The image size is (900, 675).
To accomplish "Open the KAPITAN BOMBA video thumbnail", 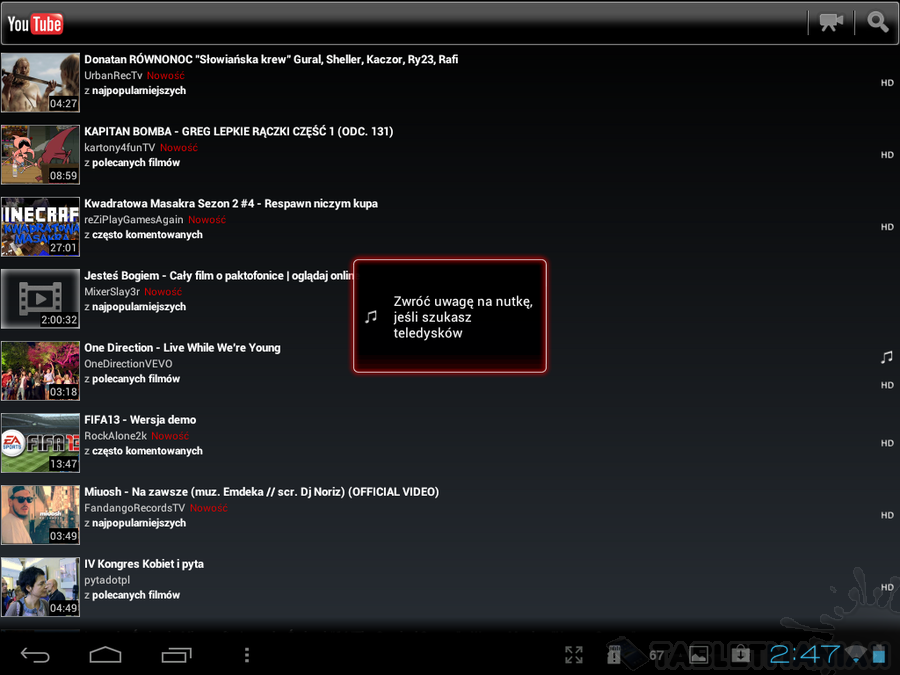I will [40, 155].
